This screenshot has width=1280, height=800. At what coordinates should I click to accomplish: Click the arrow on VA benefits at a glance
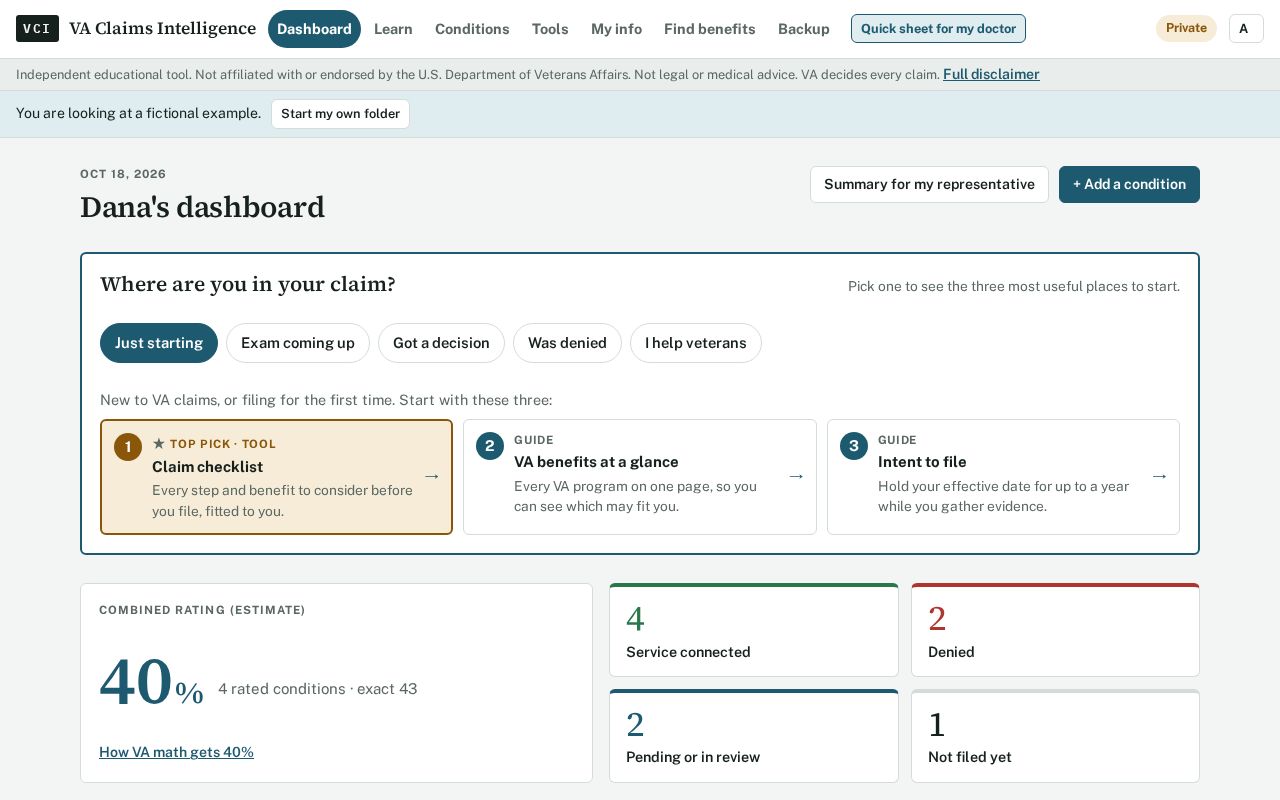[x=796, y=477]
